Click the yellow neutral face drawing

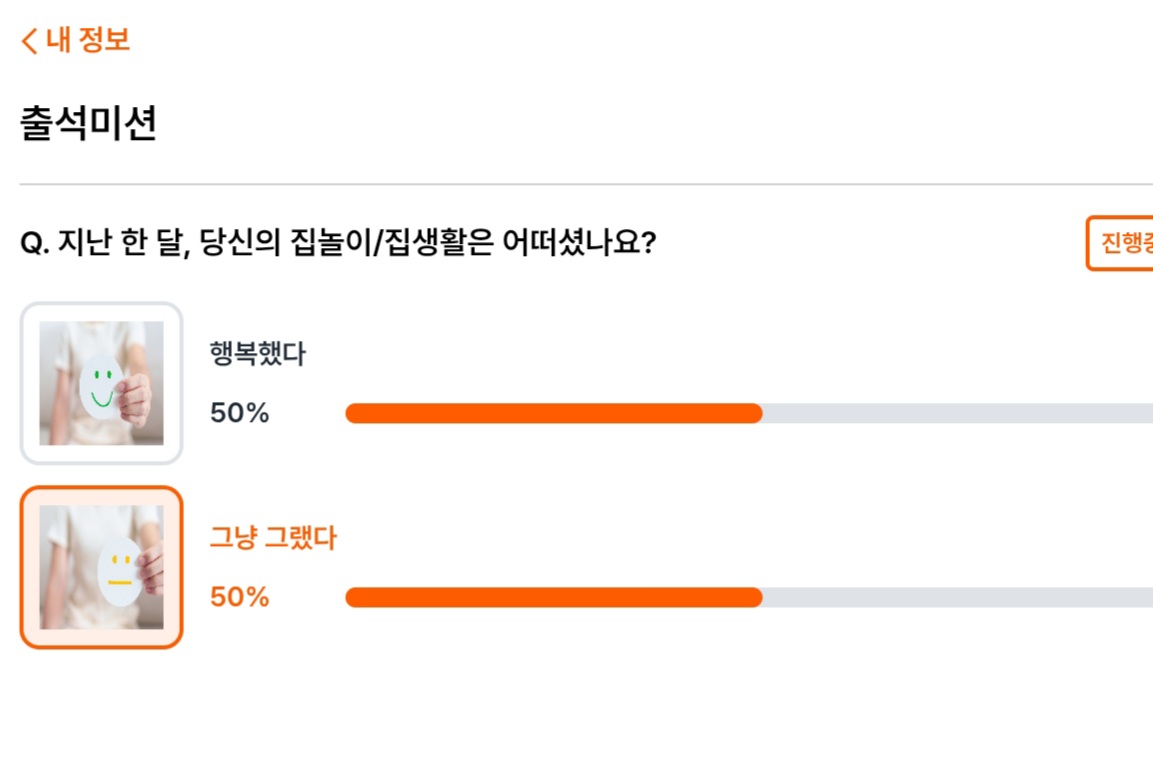[120, 571]
